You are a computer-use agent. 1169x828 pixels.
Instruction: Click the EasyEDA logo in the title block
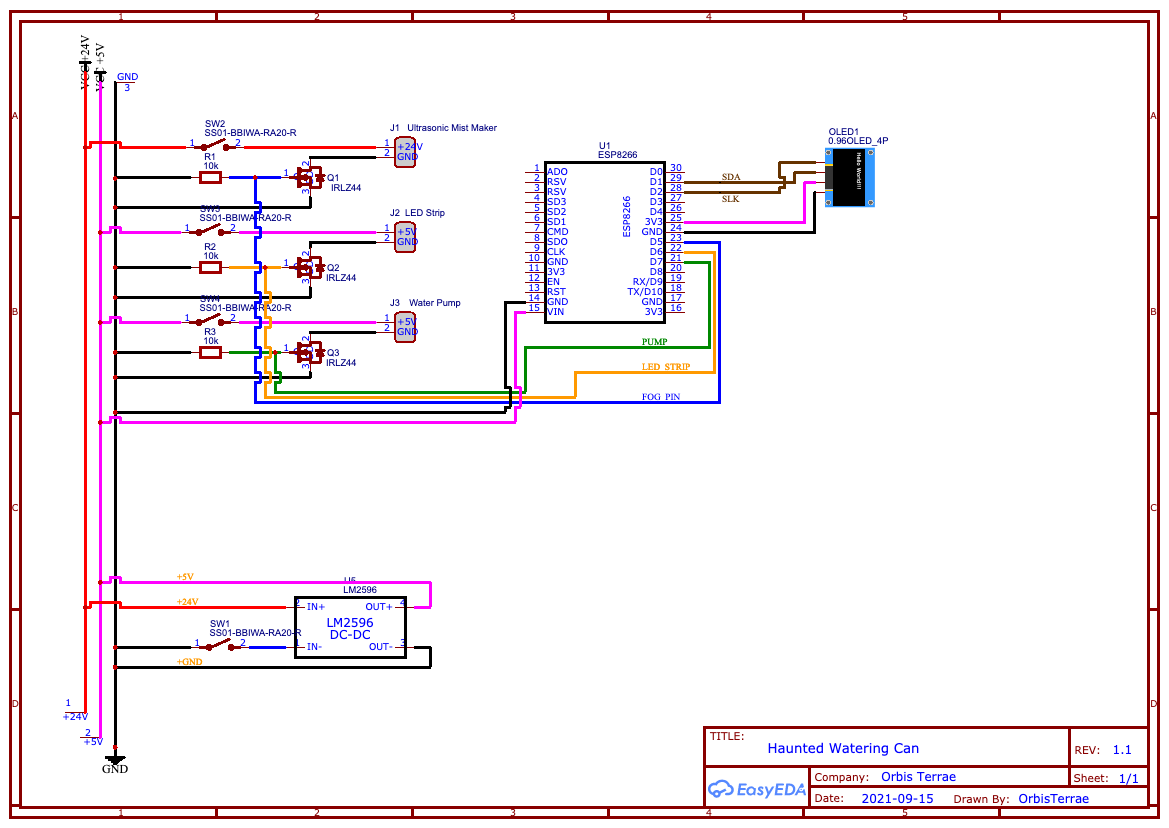tap(756, 789)
